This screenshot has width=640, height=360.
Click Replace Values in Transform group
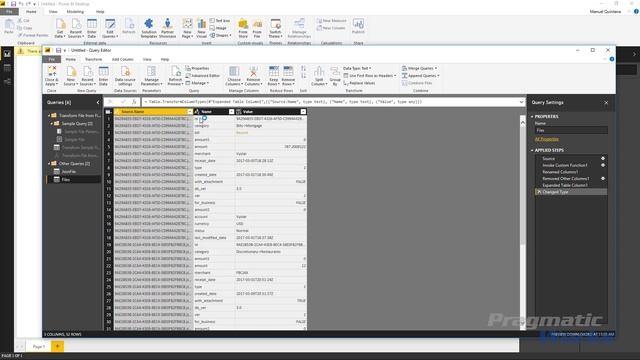pos(359,83)
